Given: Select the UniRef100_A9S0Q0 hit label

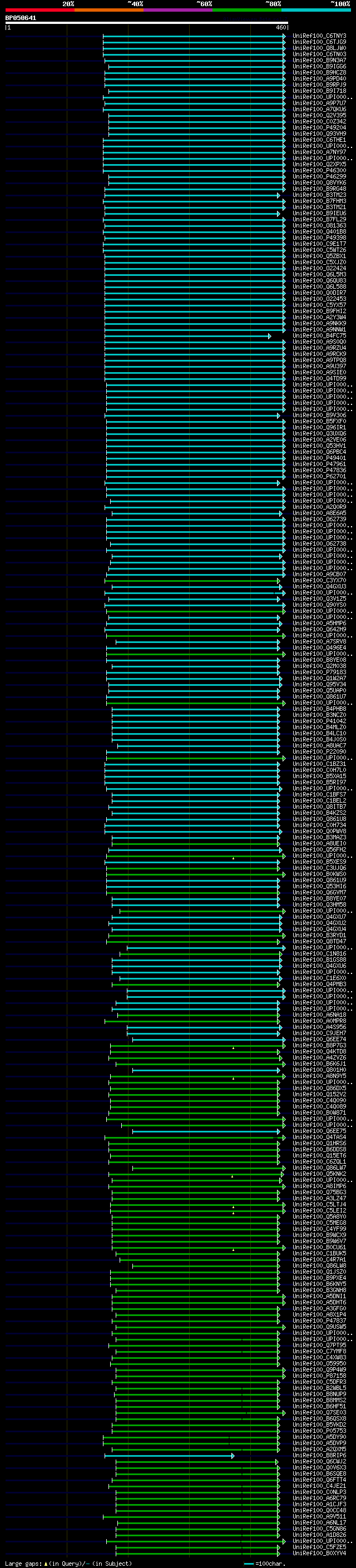Looking at the screenshot, I should pos(319,342).
